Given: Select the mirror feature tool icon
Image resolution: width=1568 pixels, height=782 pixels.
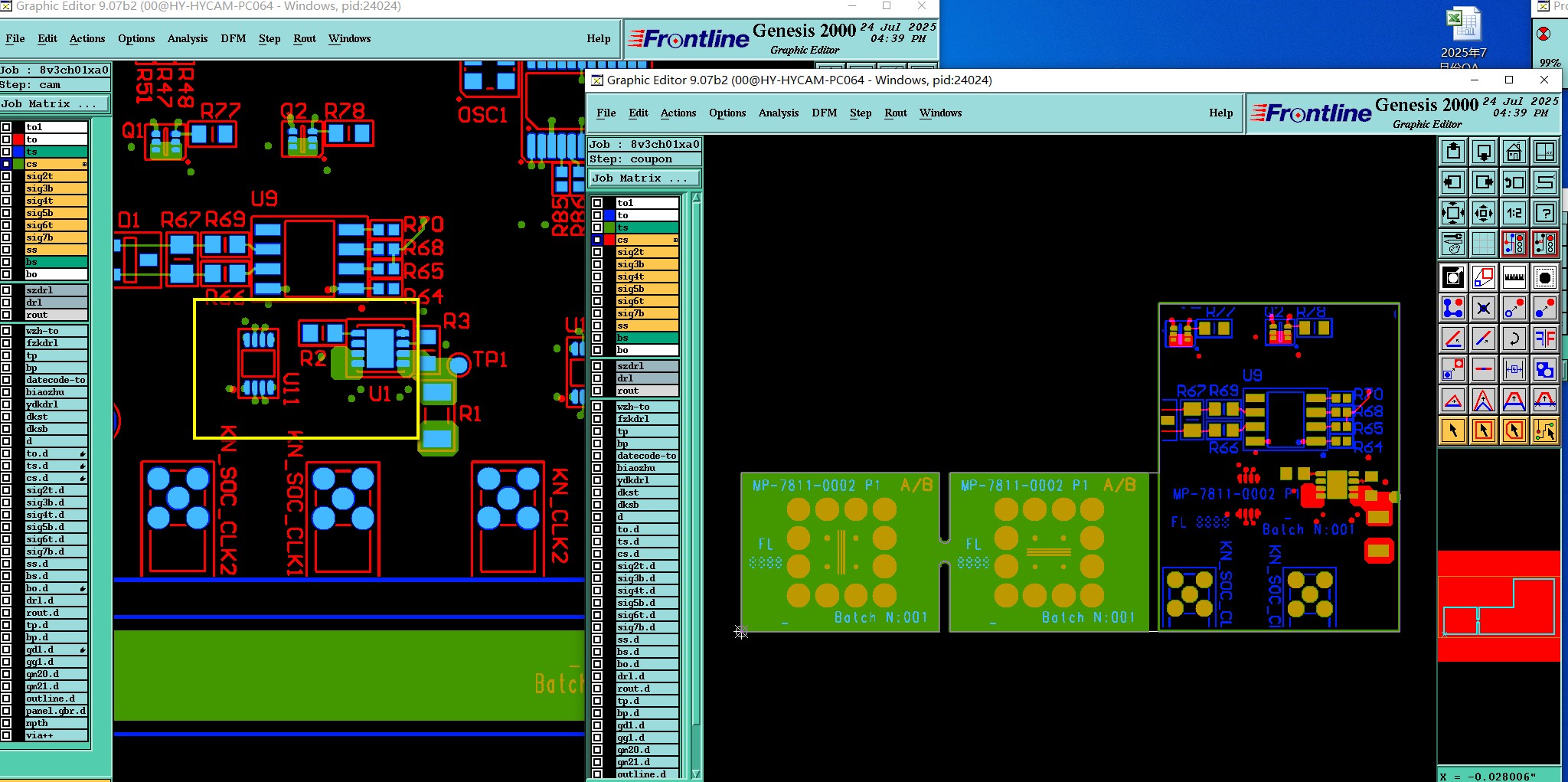Looking at the screenshot, I should click(x=1545, y=339).
